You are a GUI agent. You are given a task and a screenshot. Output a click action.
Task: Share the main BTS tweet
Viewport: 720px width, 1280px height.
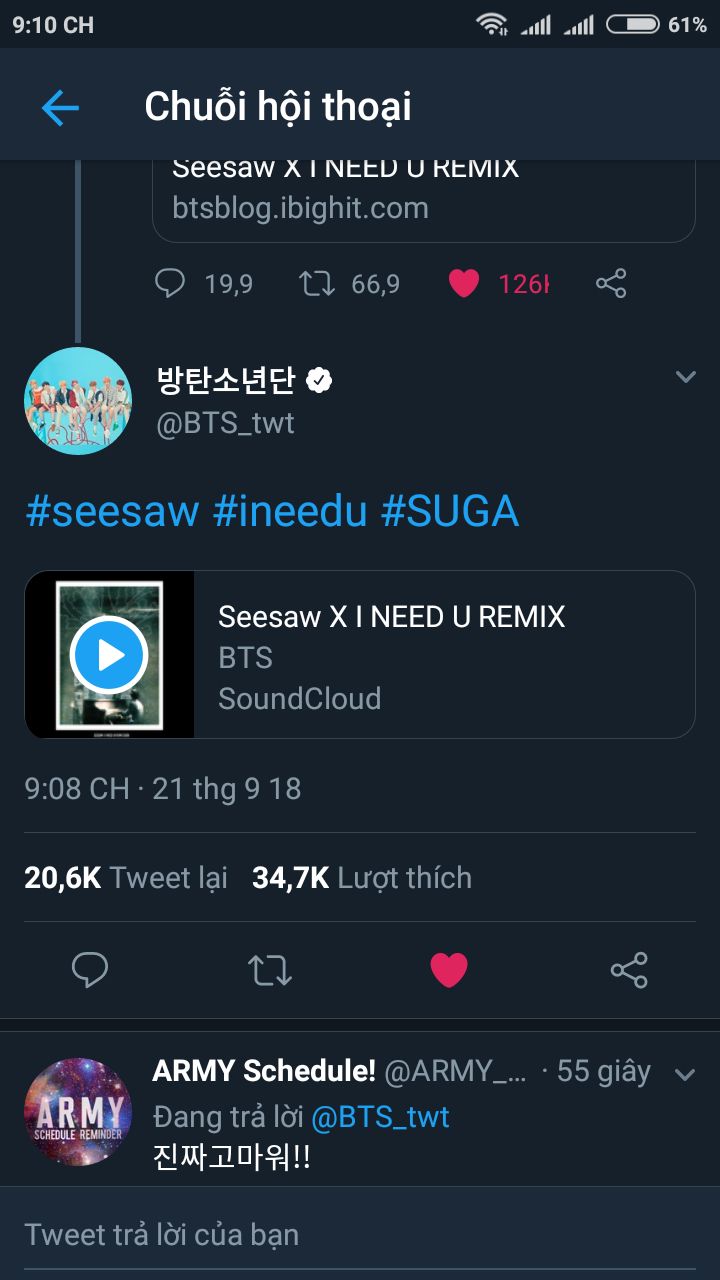click(x=629, y=970)
